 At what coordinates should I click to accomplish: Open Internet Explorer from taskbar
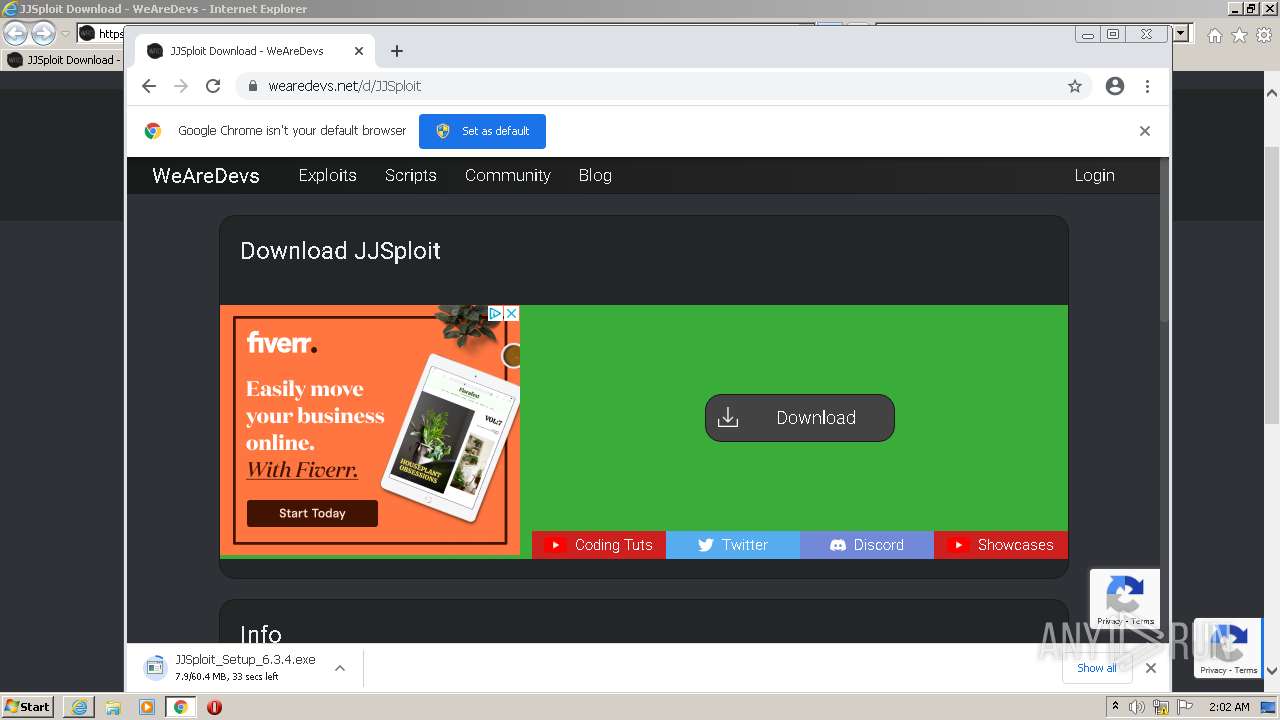coord(79,707)
